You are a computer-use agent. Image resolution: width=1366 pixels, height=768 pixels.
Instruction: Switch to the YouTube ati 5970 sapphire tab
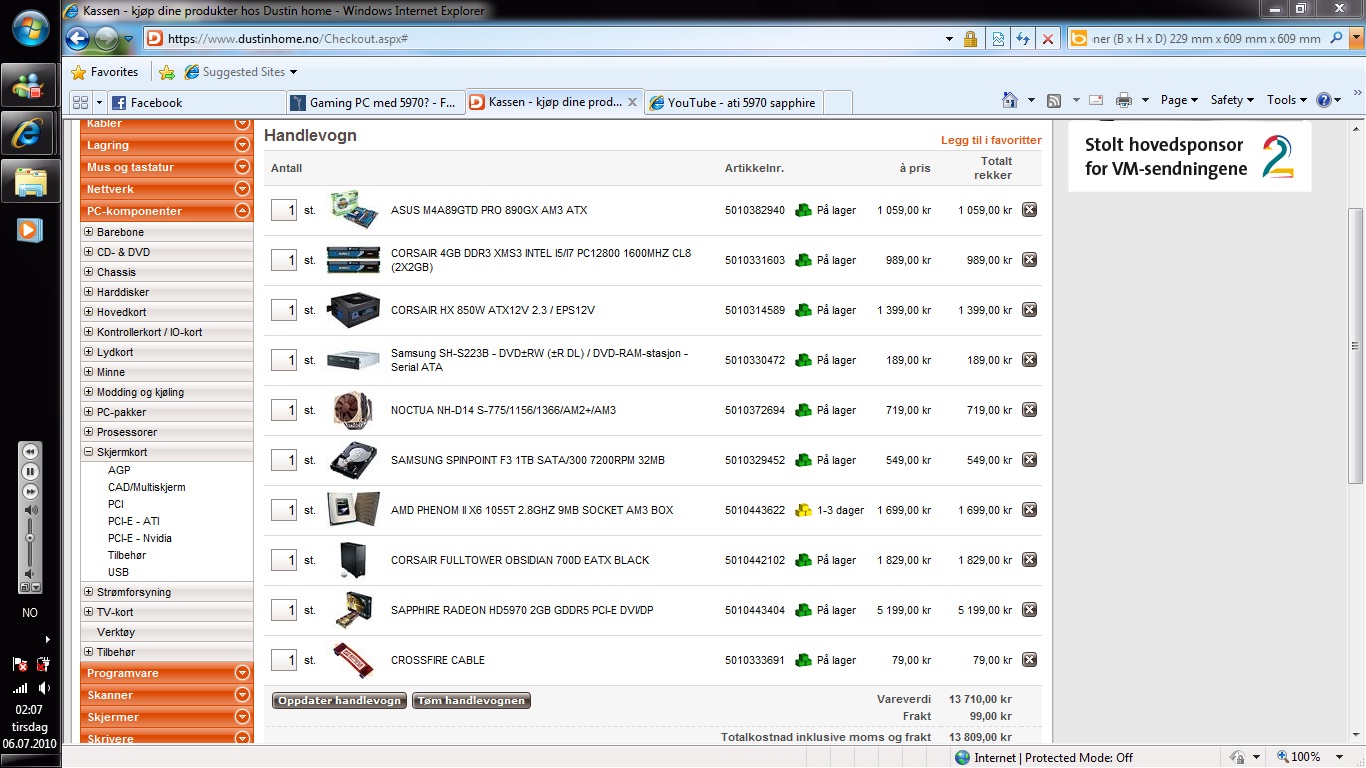coord(734,102)
